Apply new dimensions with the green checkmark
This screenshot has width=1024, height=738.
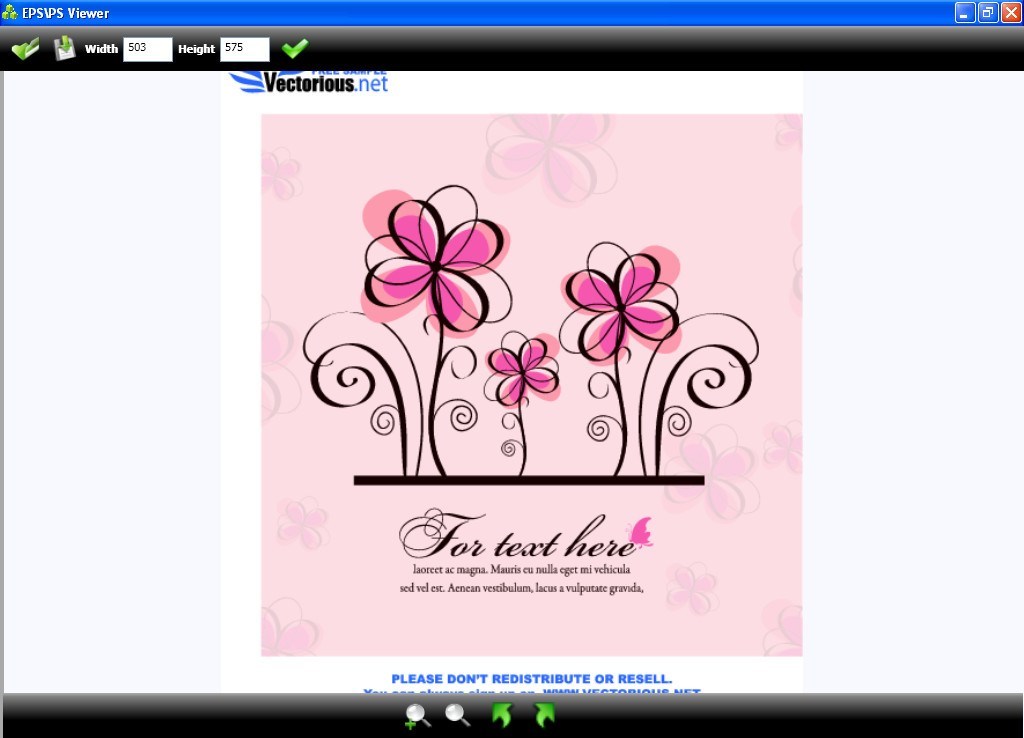(x=295, y=47)
